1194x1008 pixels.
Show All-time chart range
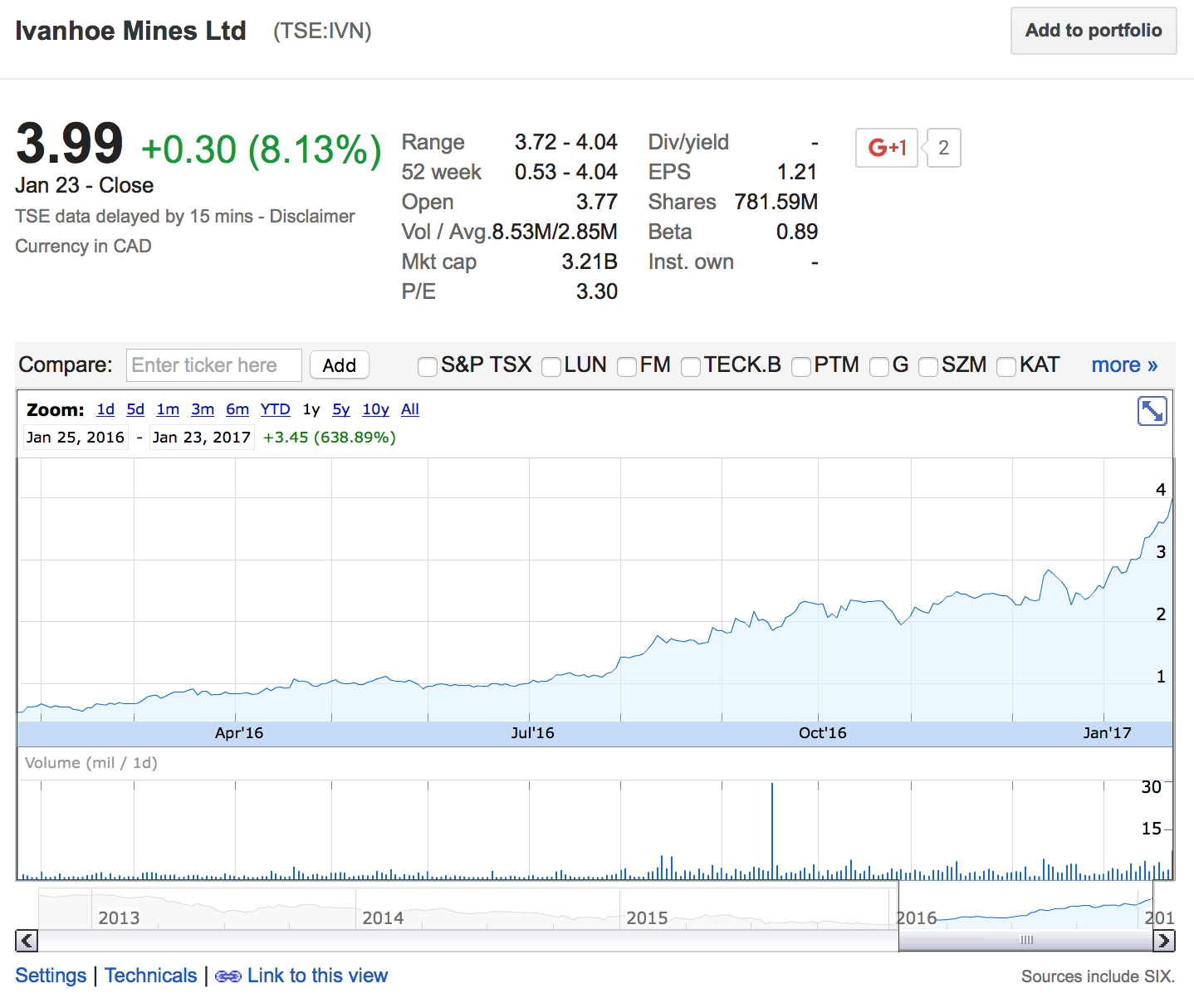coord(410,409)
